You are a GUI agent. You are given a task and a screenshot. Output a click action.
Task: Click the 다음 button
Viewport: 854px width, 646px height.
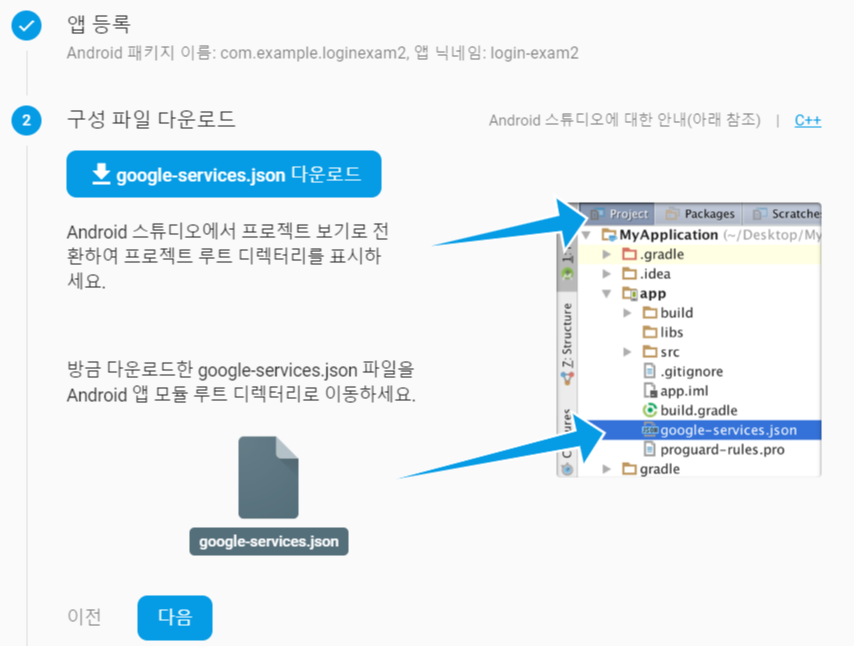click(175, 617)
